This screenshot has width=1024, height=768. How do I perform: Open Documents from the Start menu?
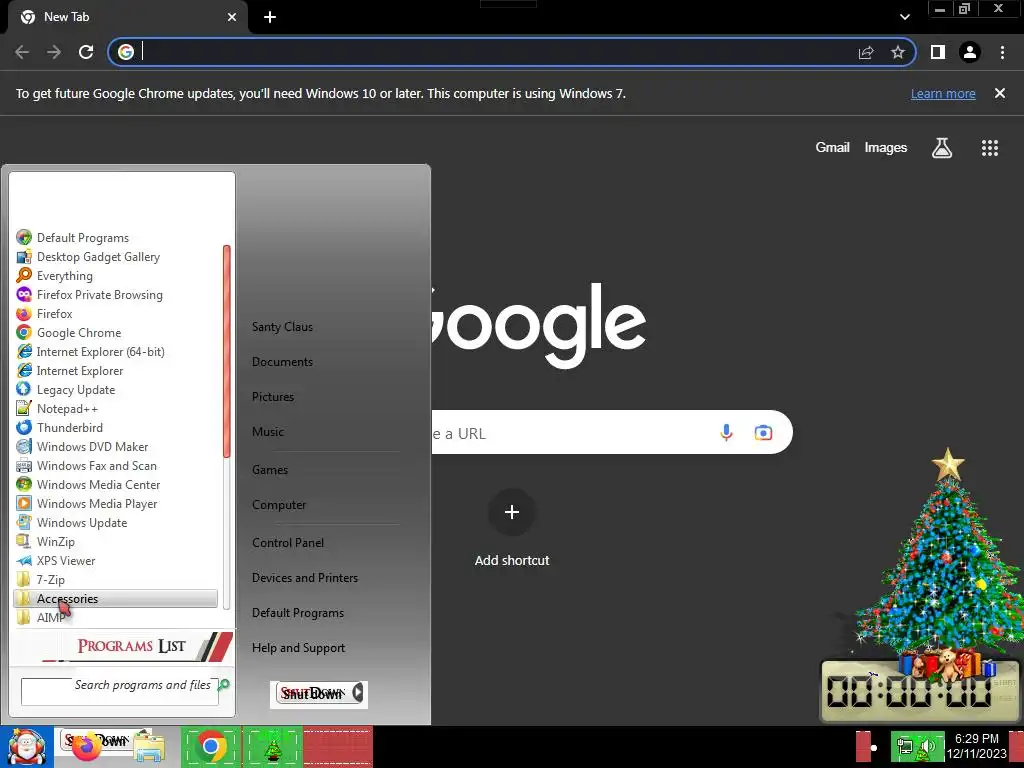[282, 362]
